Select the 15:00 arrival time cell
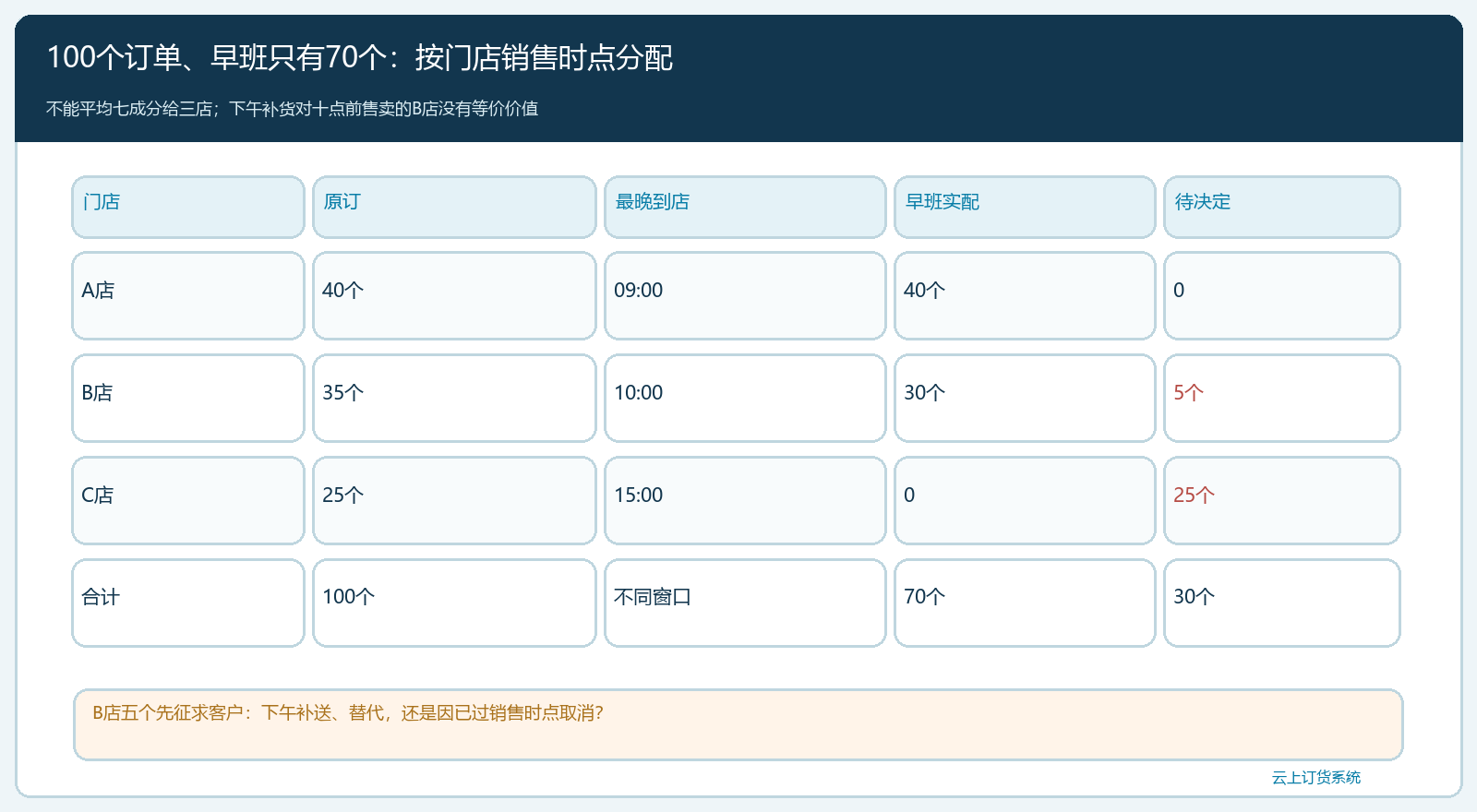The width and height of the screenshot is (1477, 812). (x=745, y=500)
